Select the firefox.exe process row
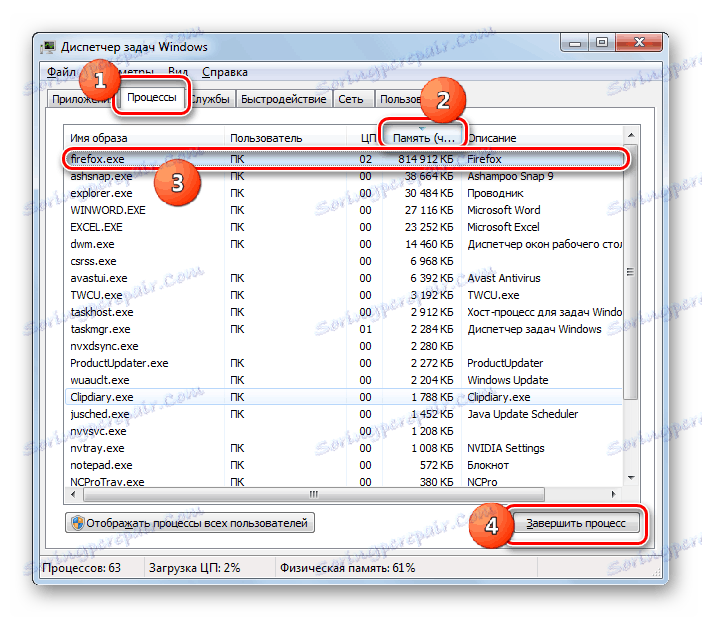Viewport: 702px width, 618px height. [344, 159]
